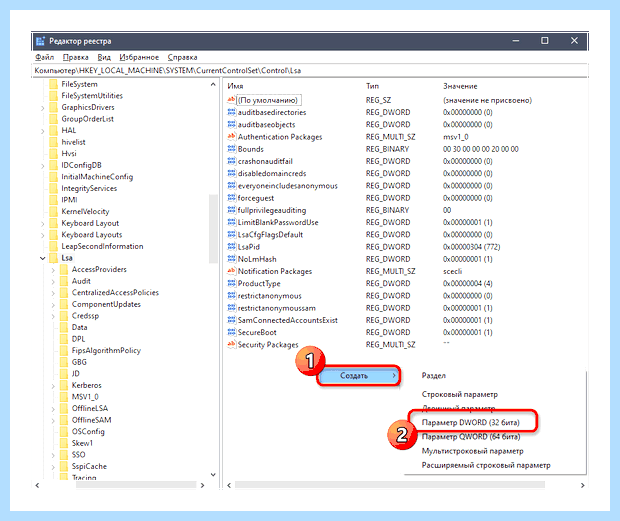Select the LeapSecondInformation key
Screen dimensions: 620x521
[x=102, y=246]
